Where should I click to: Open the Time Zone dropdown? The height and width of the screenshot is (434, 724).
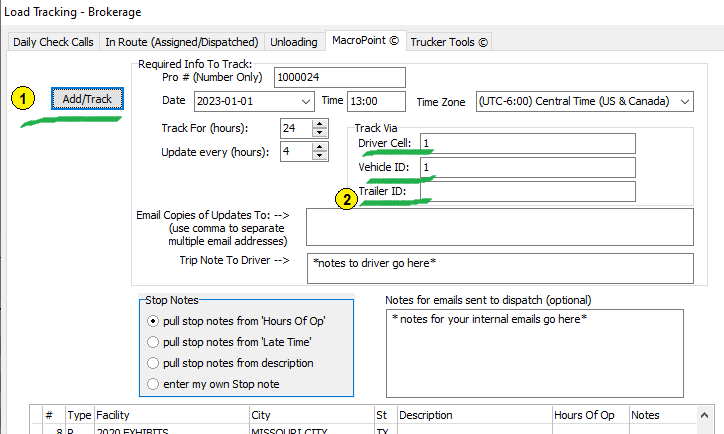(684, 101)
